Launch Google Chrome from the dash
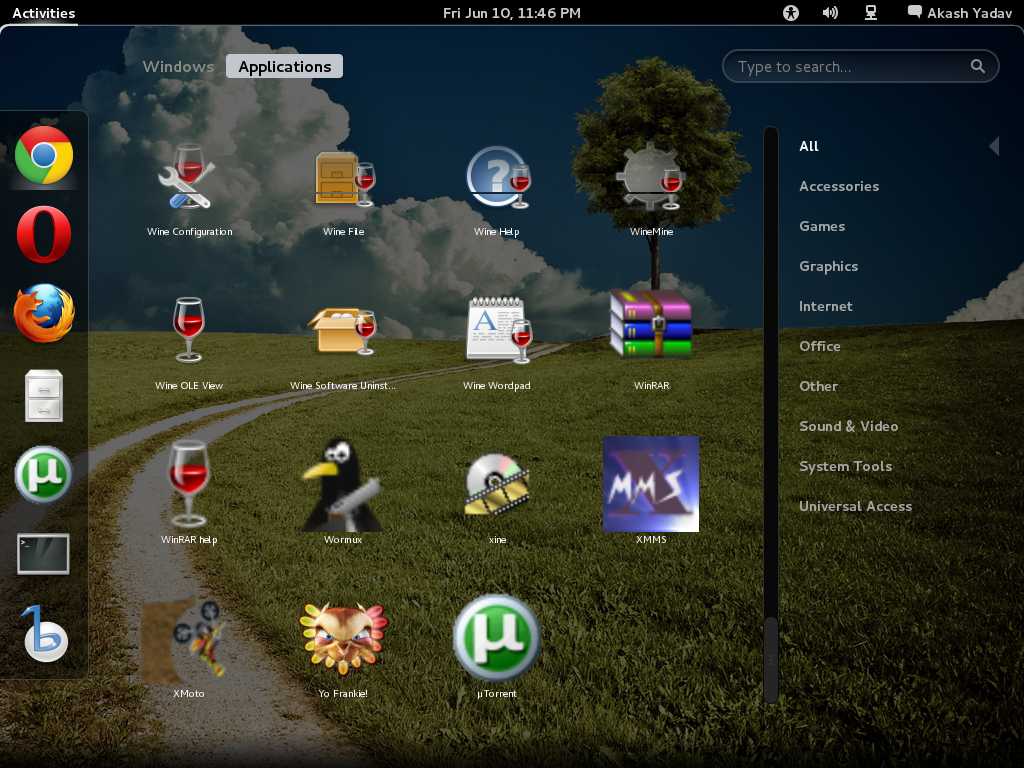This screenshot has height=768, width=1024. point(44,155)
